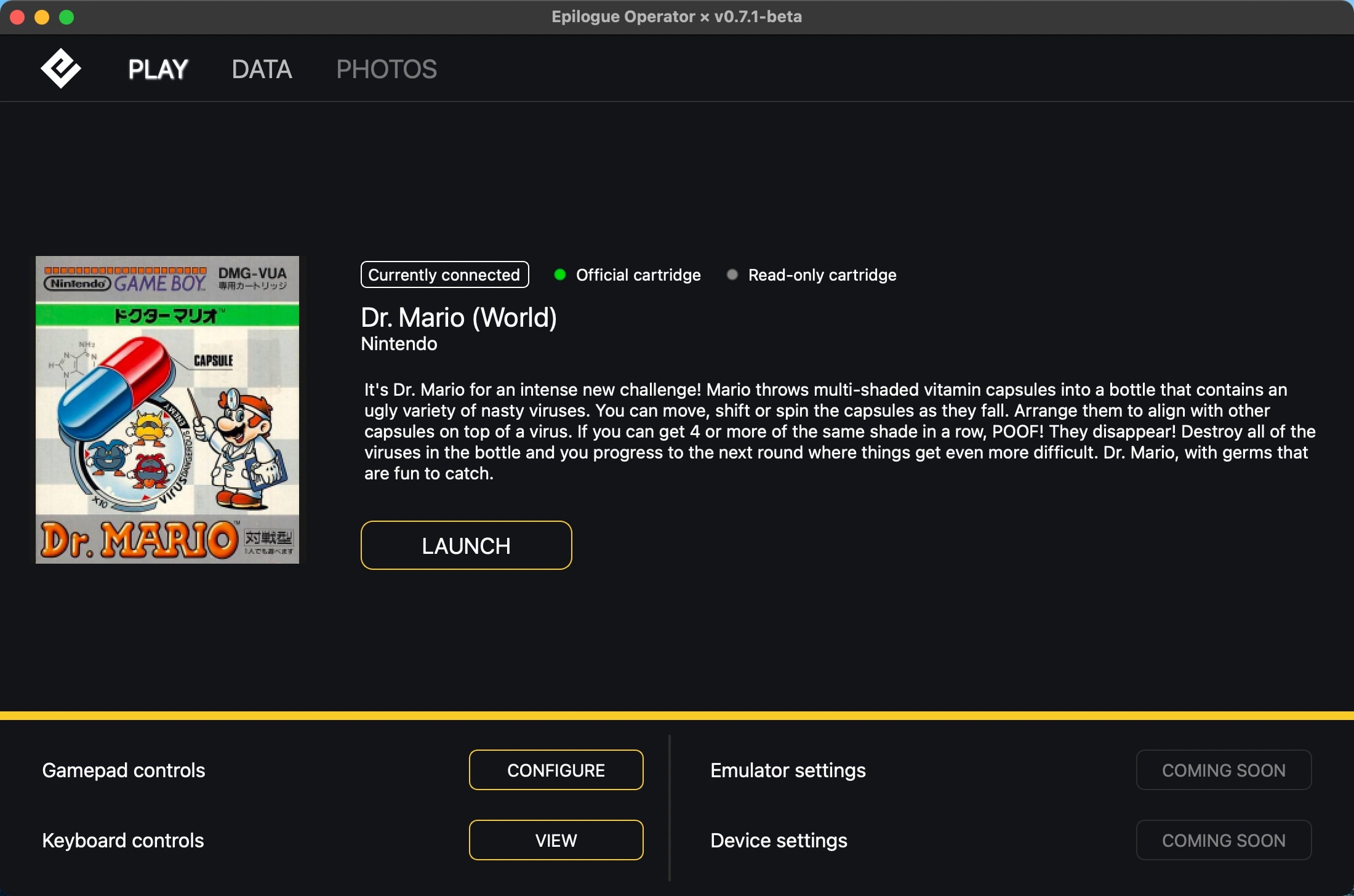Screen dimensions: 1354x896
Task: Click the green Official cartridge indicator dot
Action: click(559, 274)
